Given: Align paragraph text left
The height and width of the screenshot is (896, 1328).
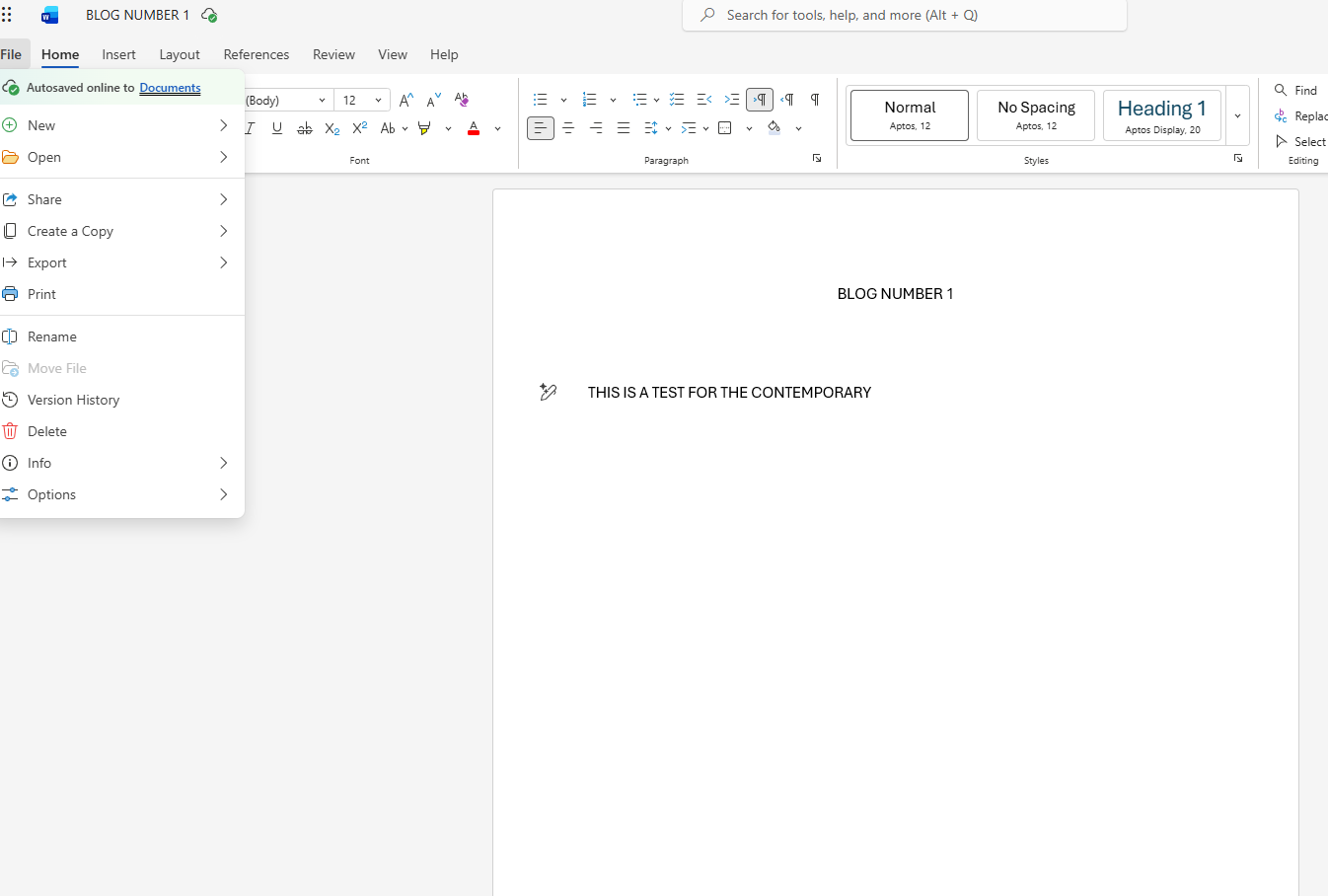Looking at the screenshot, I should click(x=541, y=128).
